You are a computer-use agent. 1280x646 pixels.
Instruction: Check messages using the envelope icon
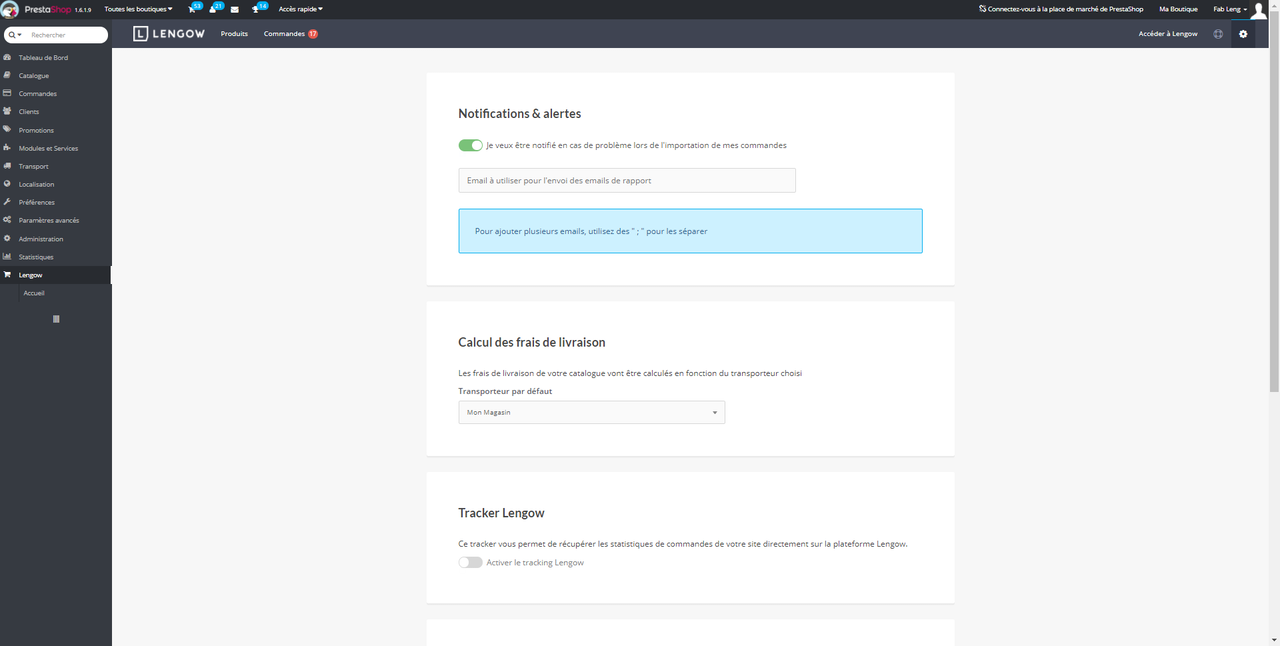point(234,9)
